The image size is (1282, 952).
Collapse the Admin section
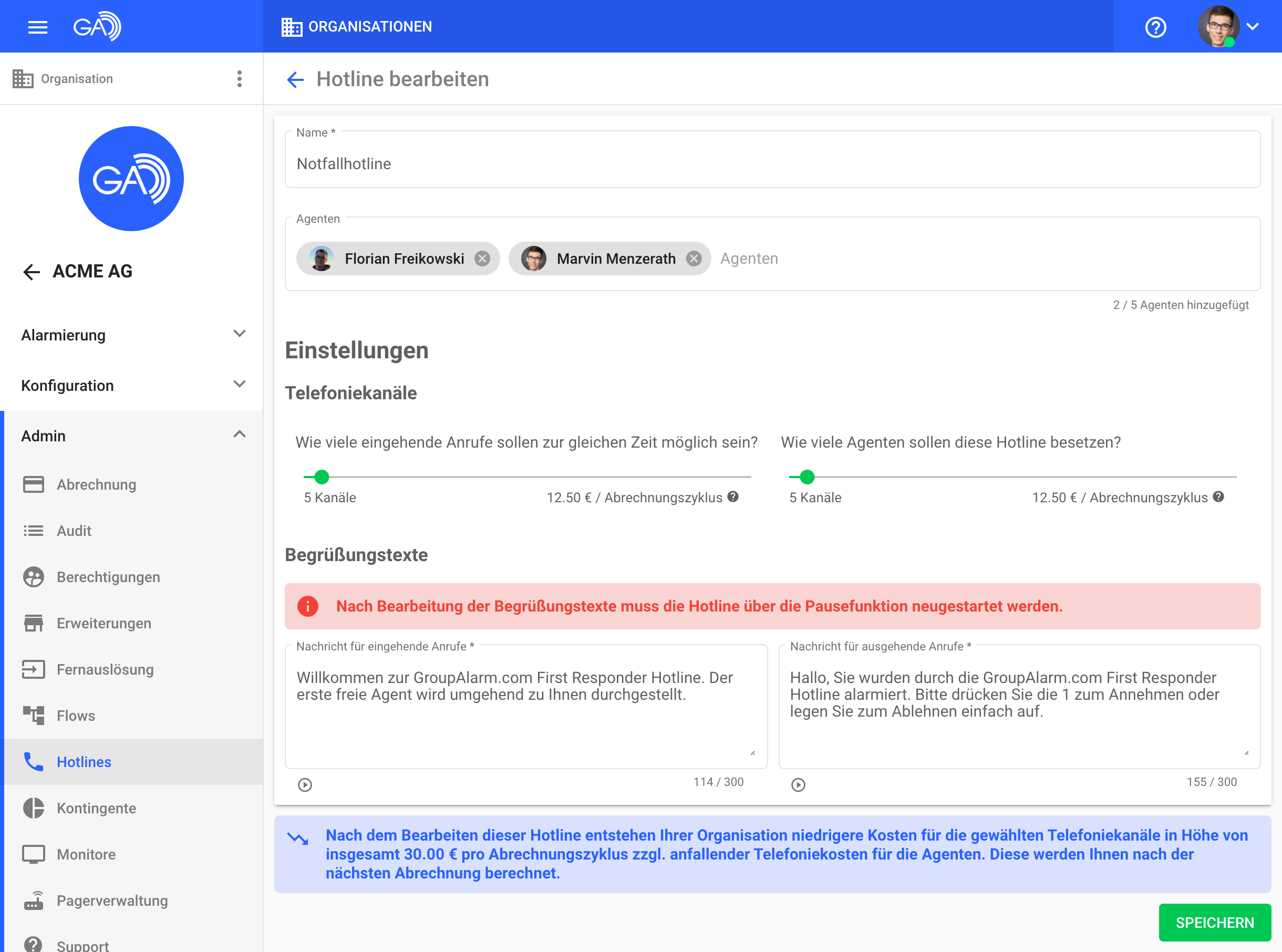coord(239,435)
